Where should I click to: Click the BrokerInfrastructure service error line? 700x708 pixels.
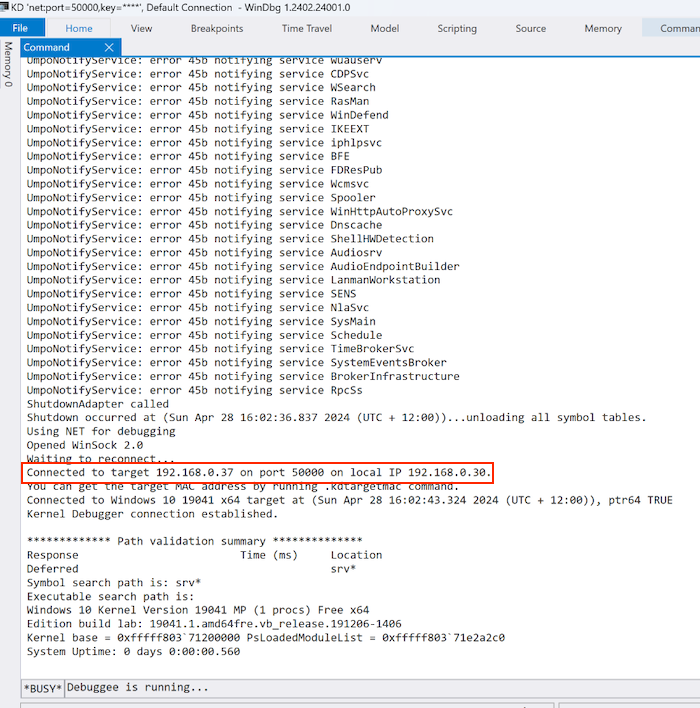point(243,376)
